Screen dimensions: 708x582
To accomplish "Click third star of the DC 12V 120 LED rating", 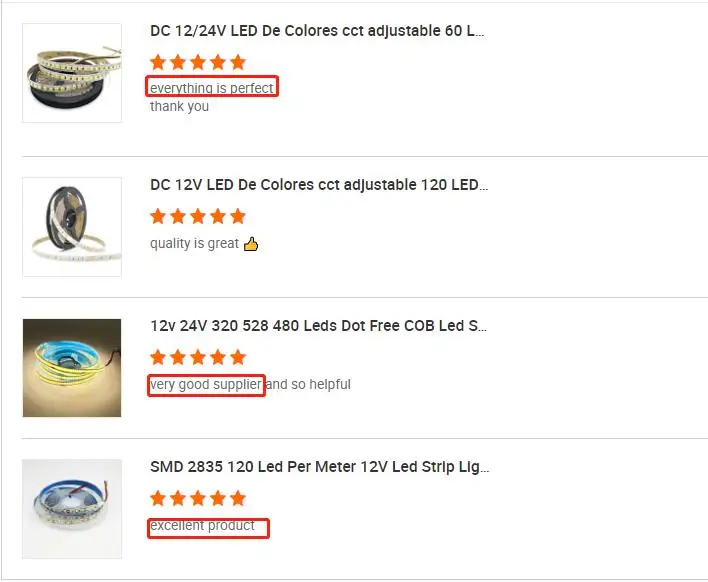I will pyautogui.click(x=198, y=216).
